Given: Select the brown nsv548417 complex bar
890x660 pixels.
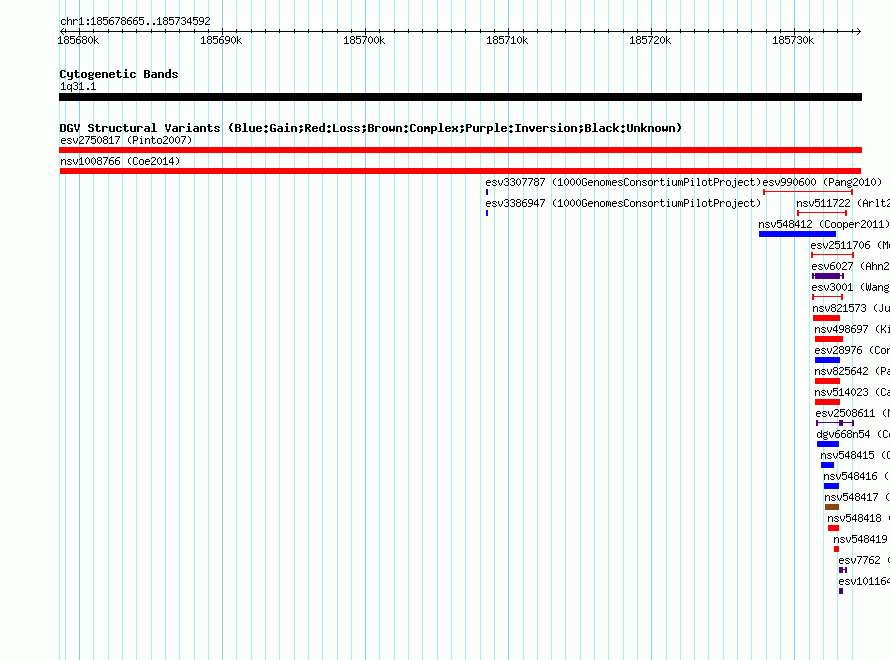Looking at the screenshot, I should 832,507.
